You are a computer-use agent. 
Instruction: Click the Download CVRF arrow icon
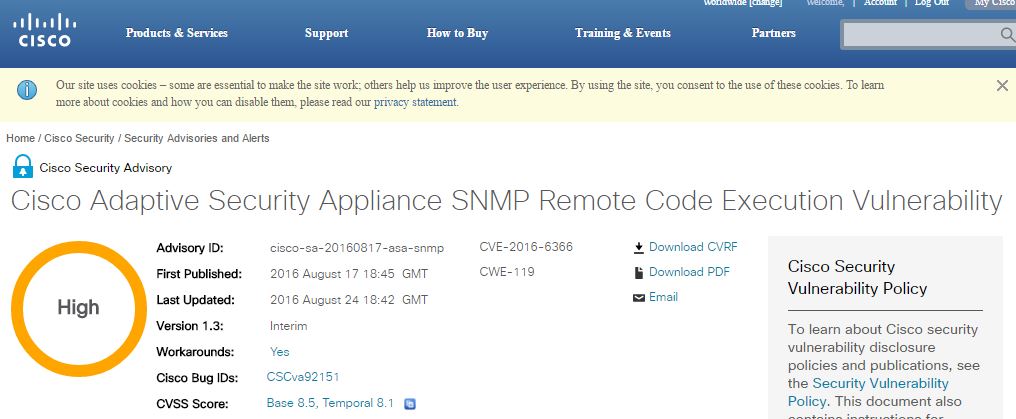pyautogui.click(x=638, y=247)
